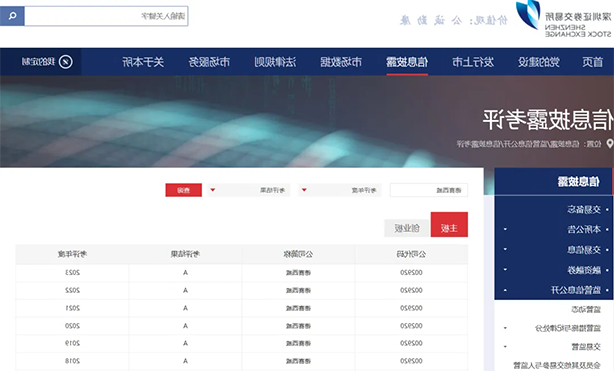Open 监管信息公开 in the sidebar
The width and height of the screenshot is (614, 371).
576,290
